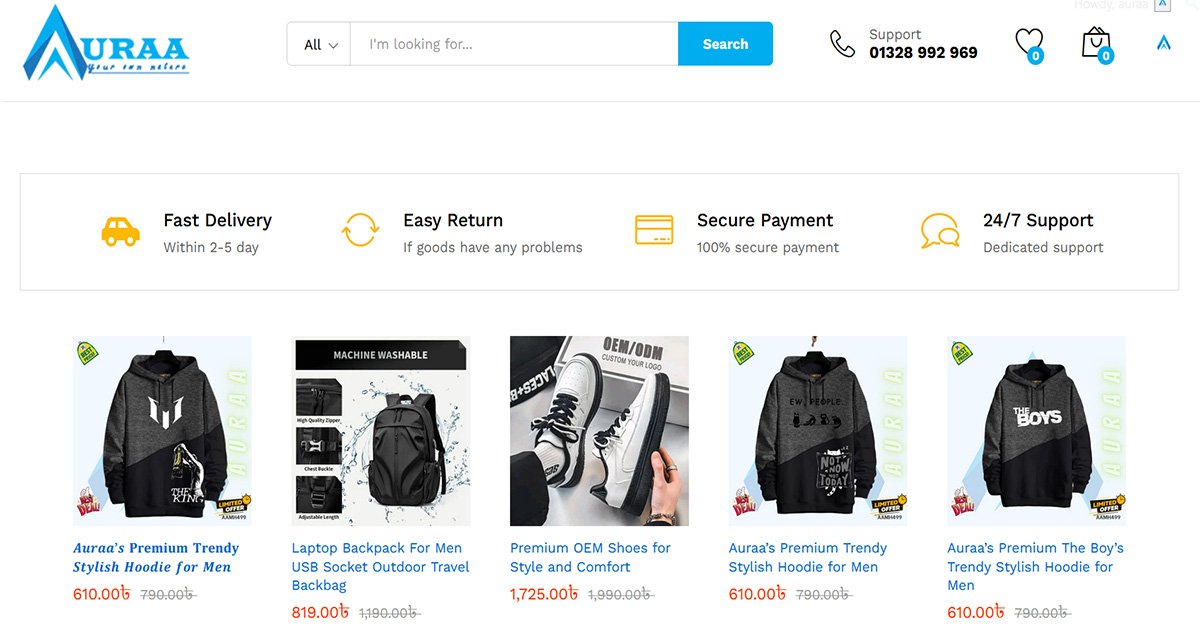The image size is (1200, 630).
Task: Click the support phone icon
Action: 842,44
